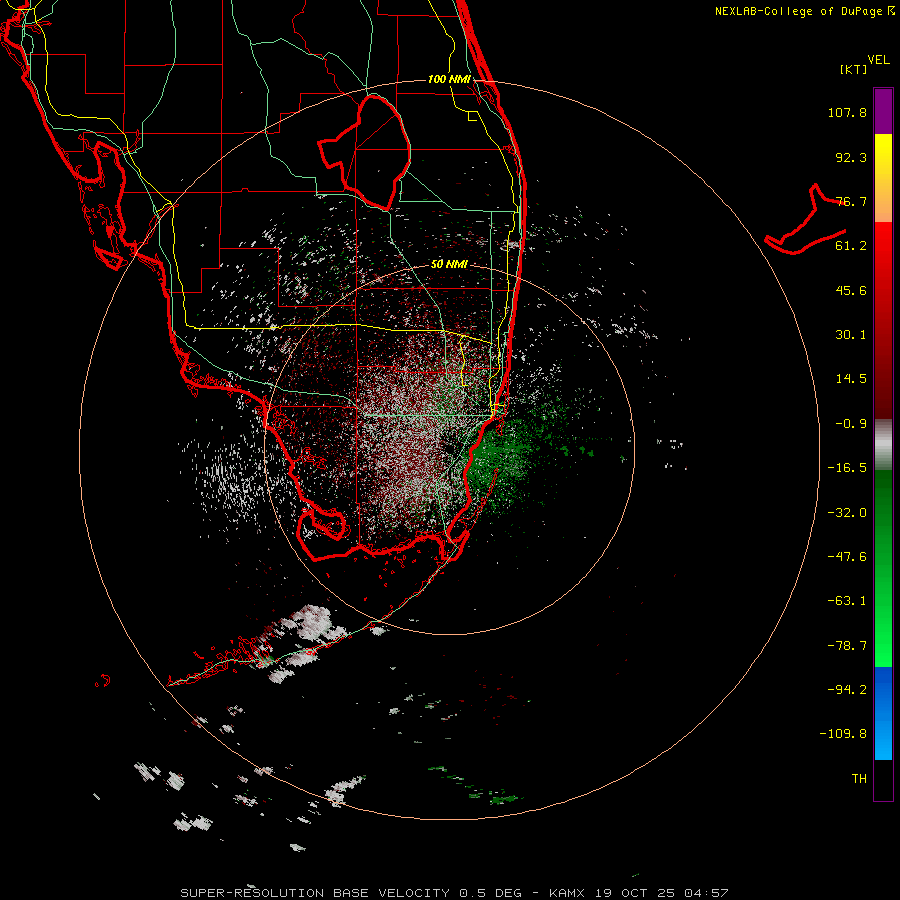Click the -0.9 velocity scale value

click(851, 424)
